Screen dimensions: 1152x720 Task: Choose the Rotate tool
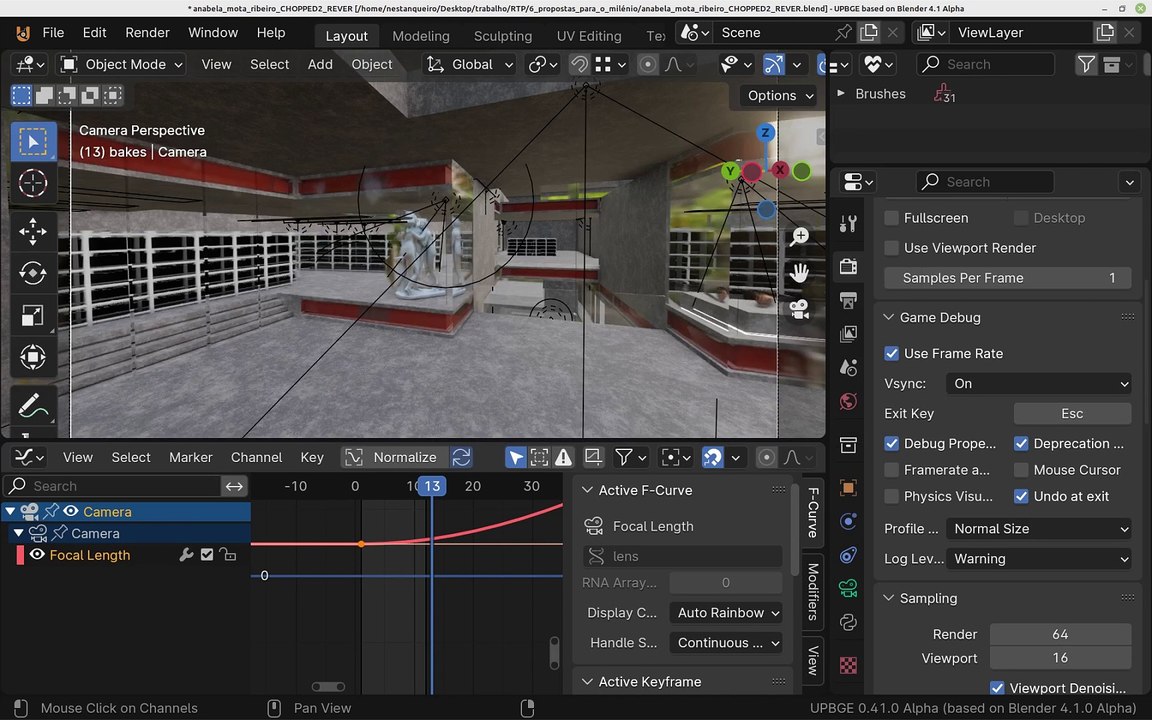[x=33, y=273]
